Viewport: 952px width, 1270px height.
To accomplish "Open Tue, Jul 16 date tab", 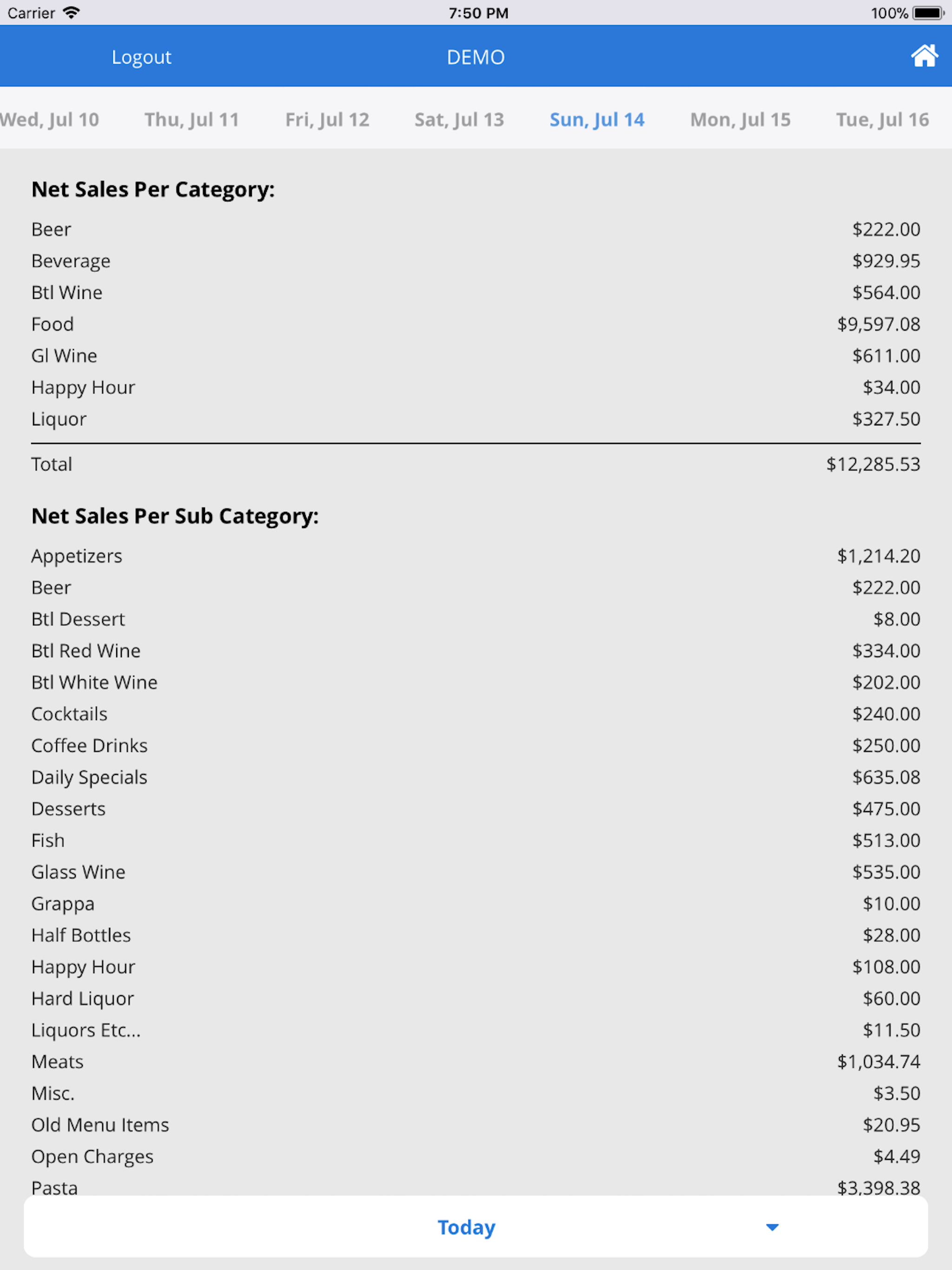I will (883, 119).
